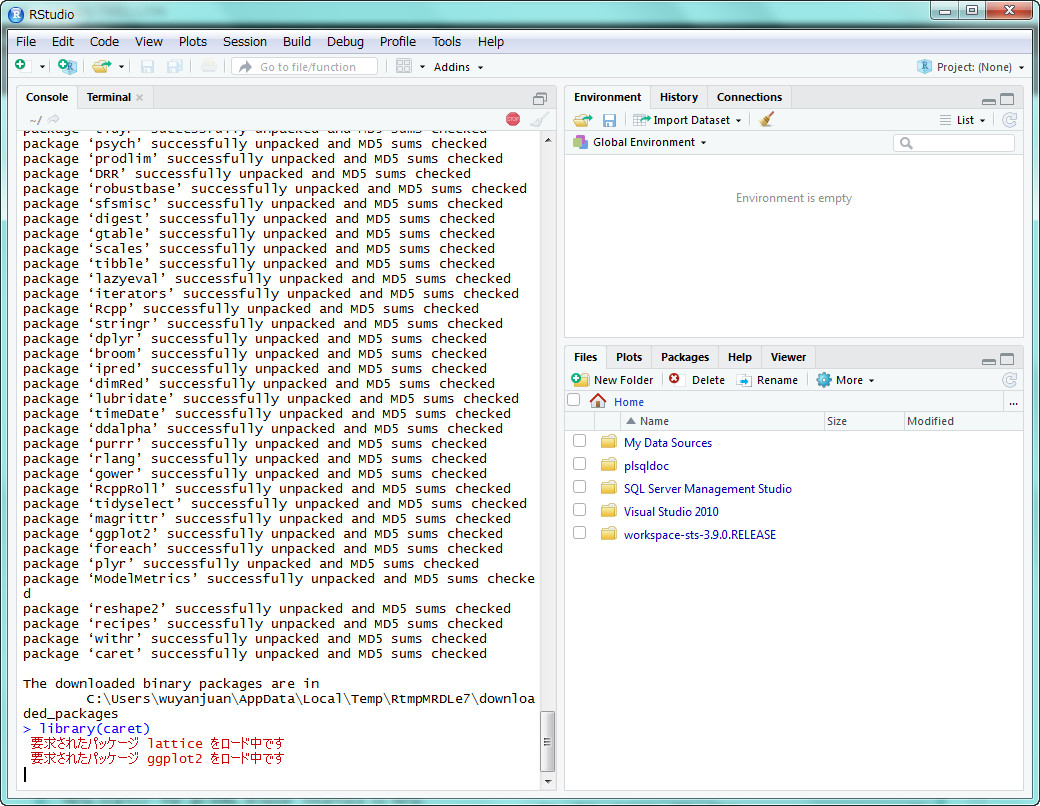The image size is (1040, 806).
Task: Open the Workspace panes dropdown arrow
Action: (422, 67)
